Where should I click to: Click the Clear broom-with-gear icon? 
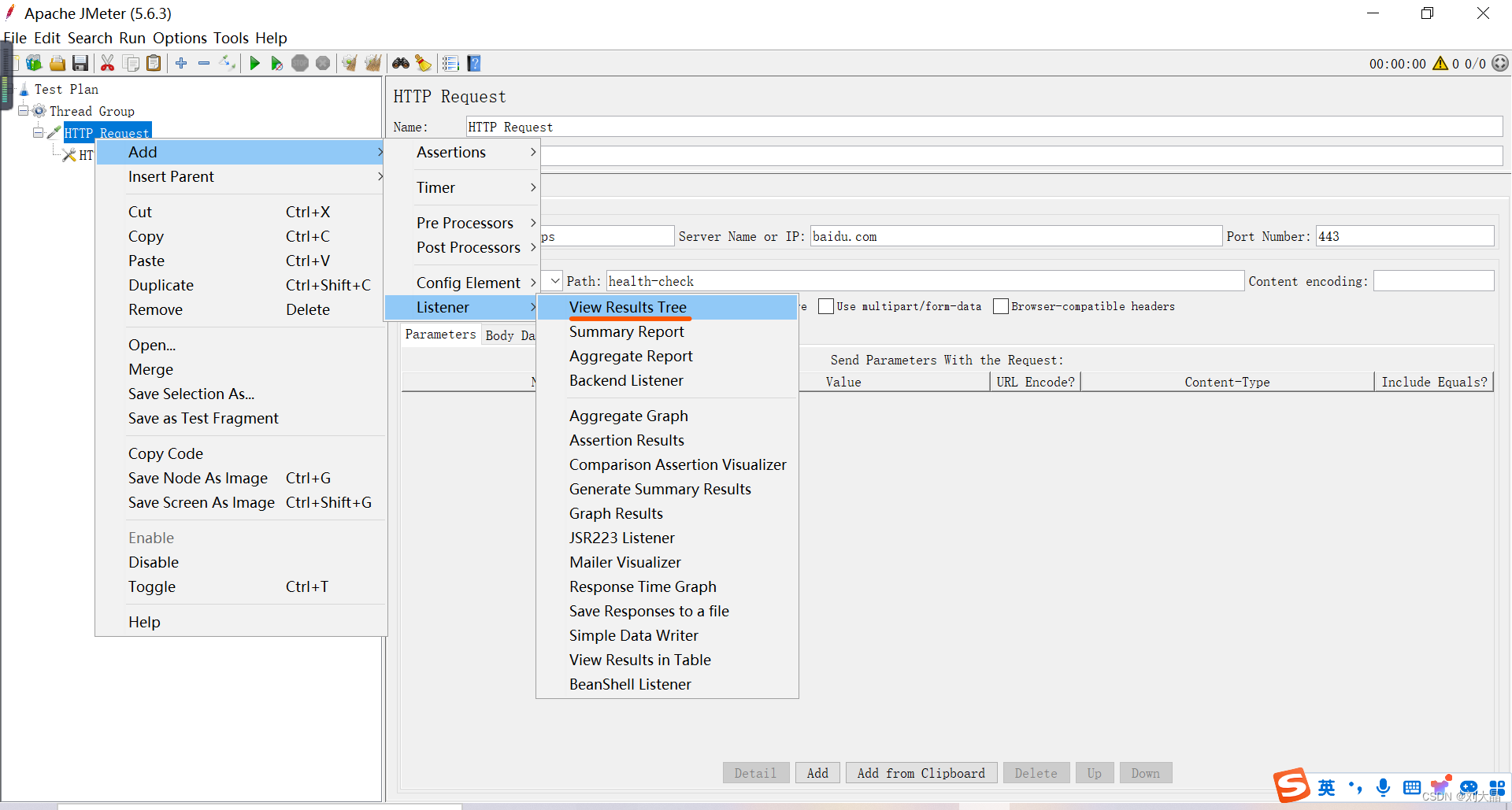coord(350,63)
